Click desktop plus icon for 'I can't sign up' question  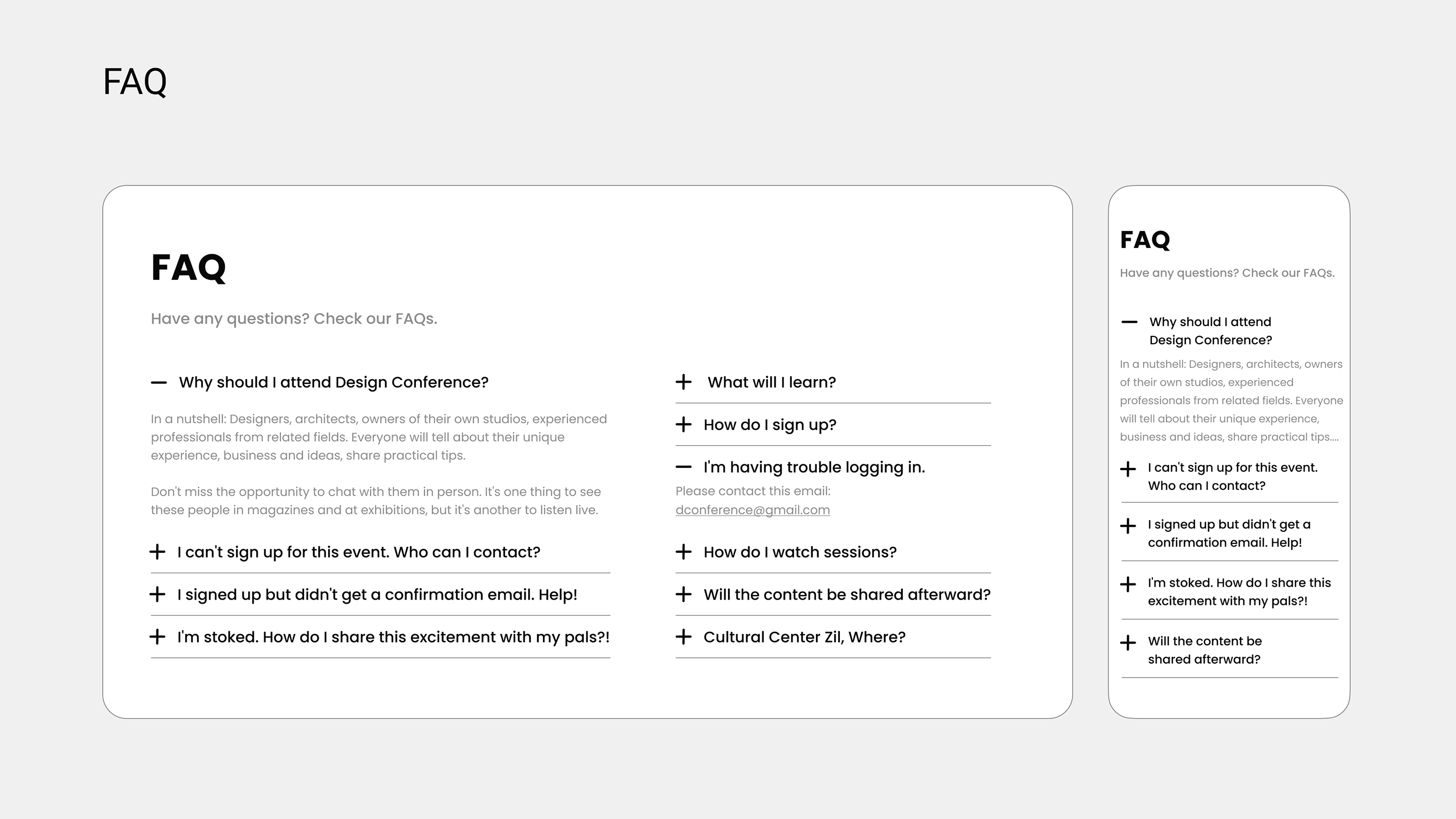158,552
